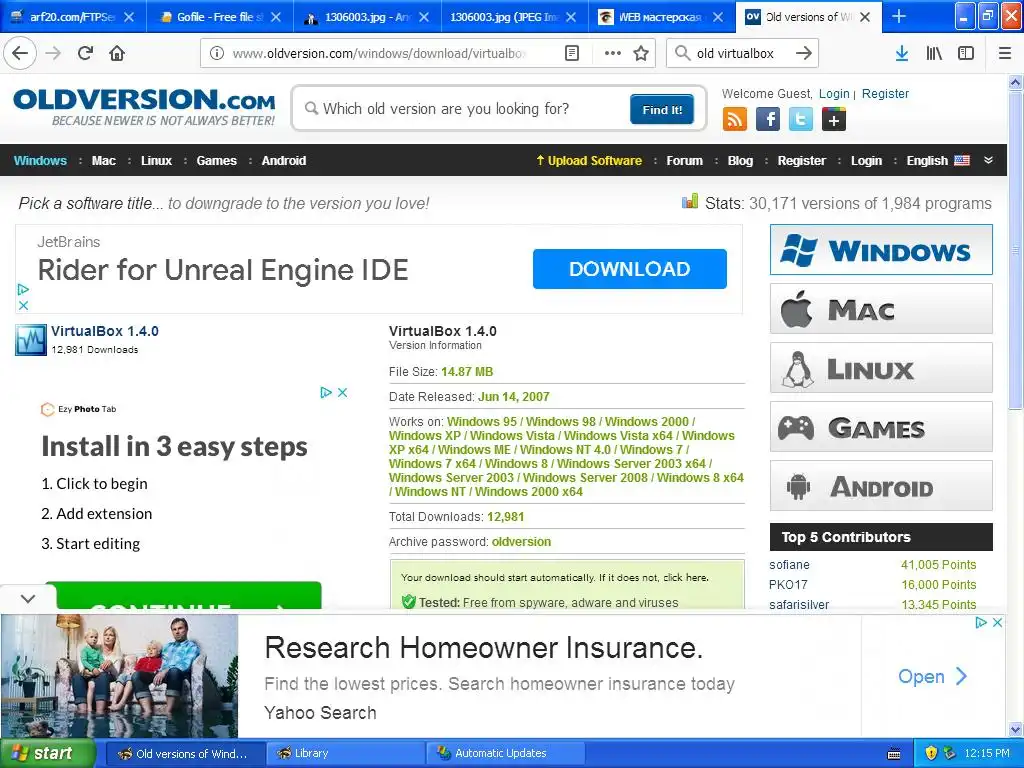Open the Android sidebar category button
The image size is (1024, 768).
(x=881, y=486)
